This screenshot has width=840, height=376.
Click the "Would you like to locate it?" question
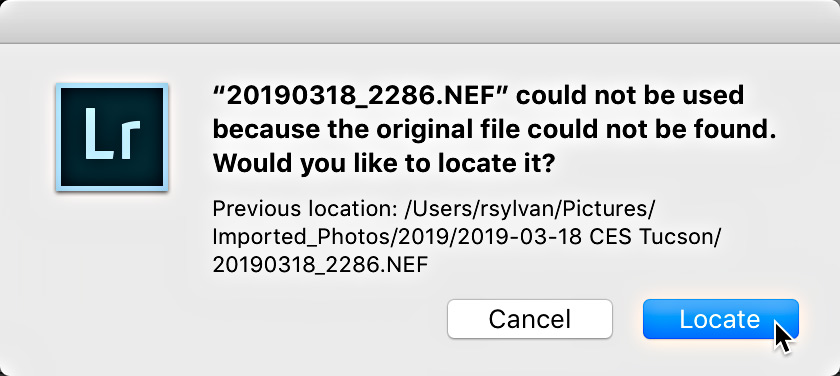coord(383,163)
